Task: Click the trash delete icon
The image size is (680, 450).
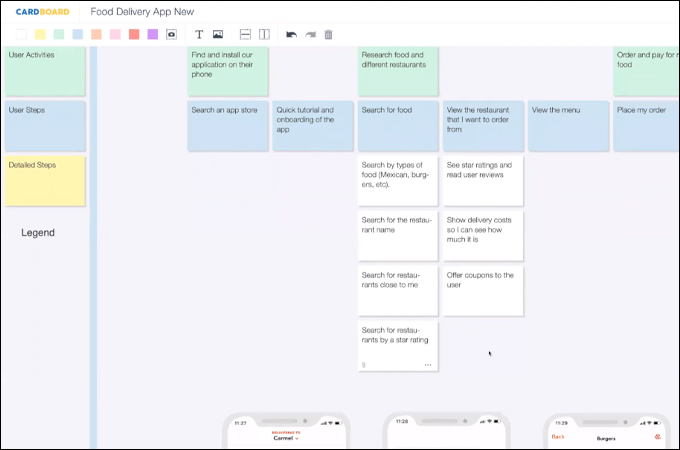Action: (x=328, y=34)
